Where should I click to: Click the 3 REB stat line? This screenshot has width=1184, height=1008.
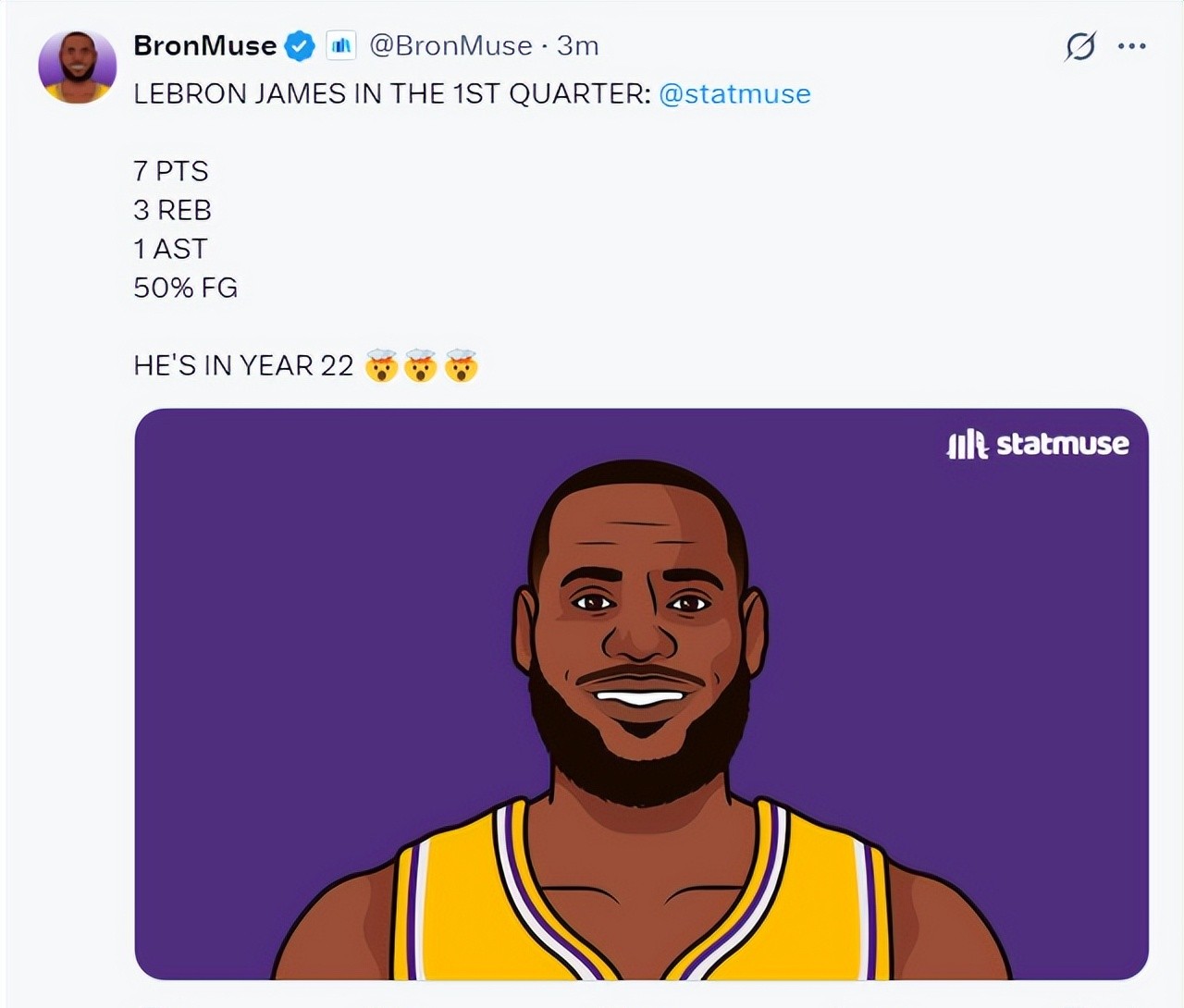(x=172, y=210)
